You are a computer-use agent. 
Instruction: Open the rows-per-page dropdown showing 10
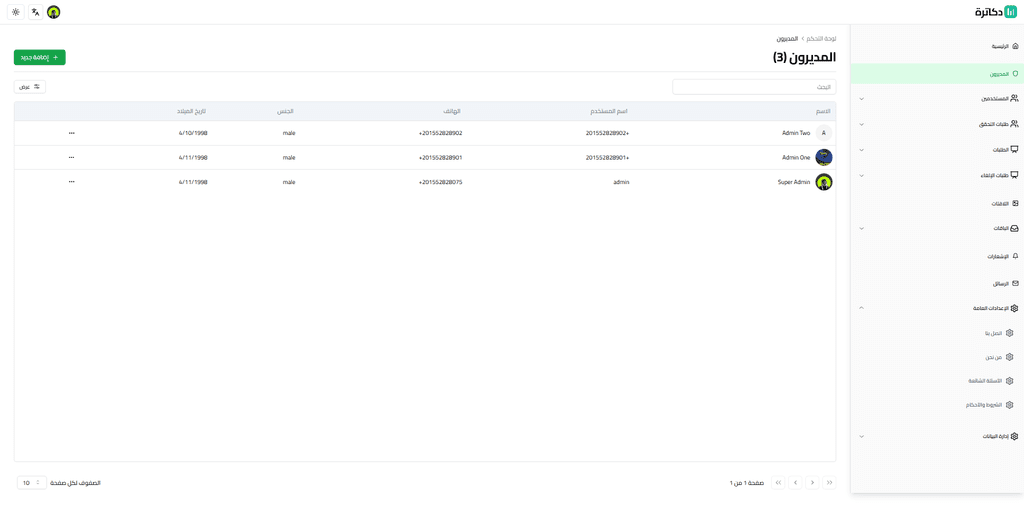click(x=31, y=483)
